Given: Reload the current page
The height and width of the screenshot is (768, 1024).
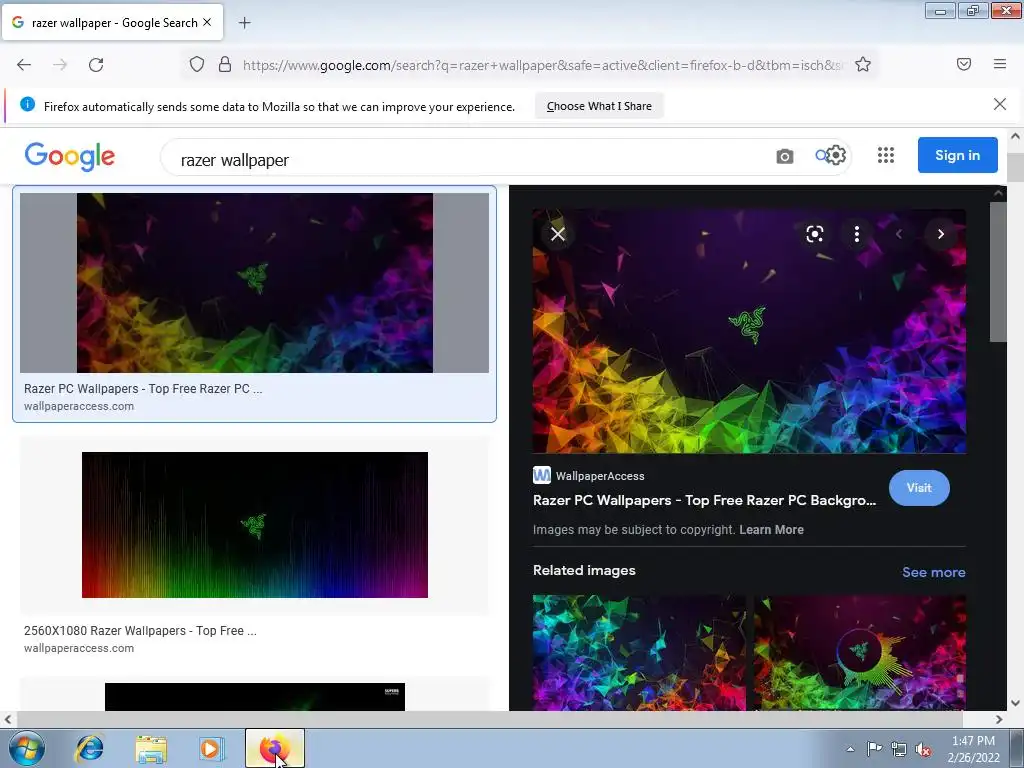Looking at the screenshot, I should pos(96,65).
